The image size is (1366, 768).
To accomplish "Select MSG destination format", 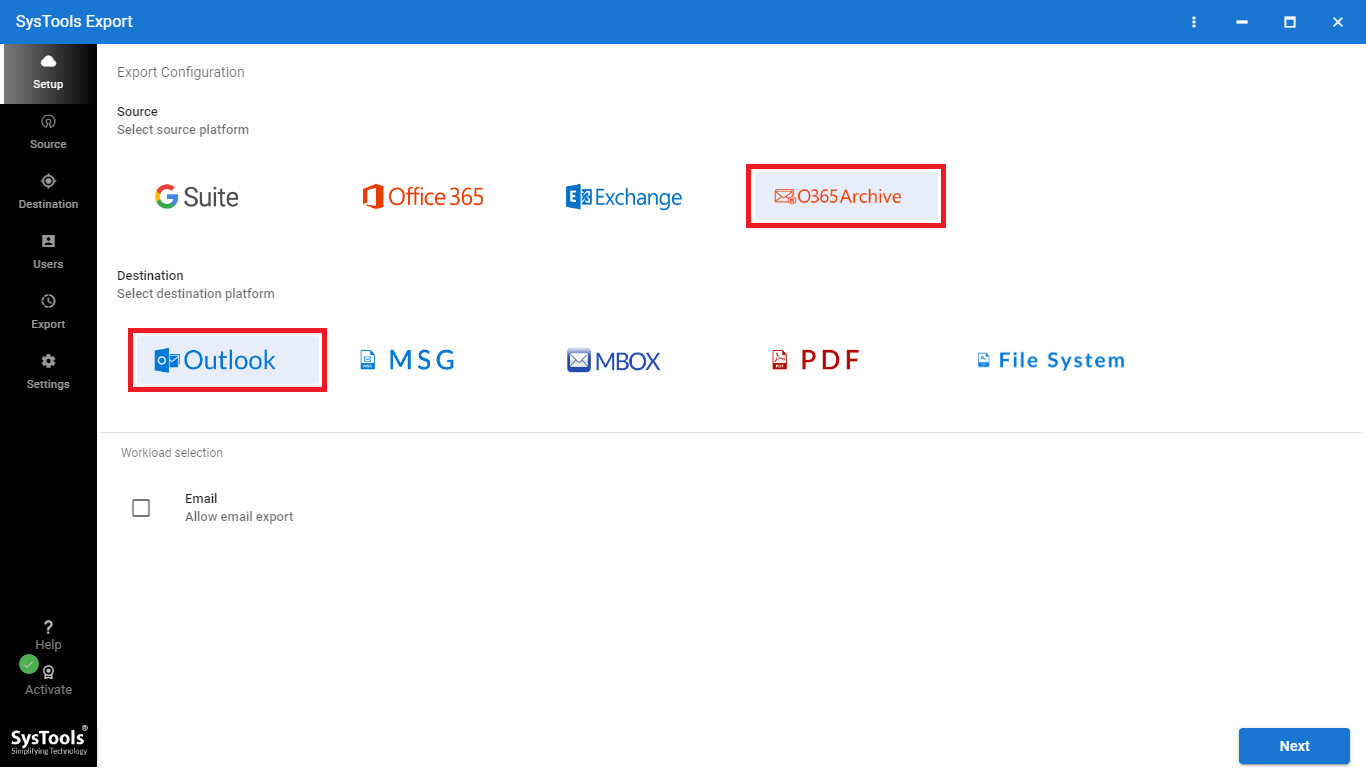I will click(x=408, y=360).
